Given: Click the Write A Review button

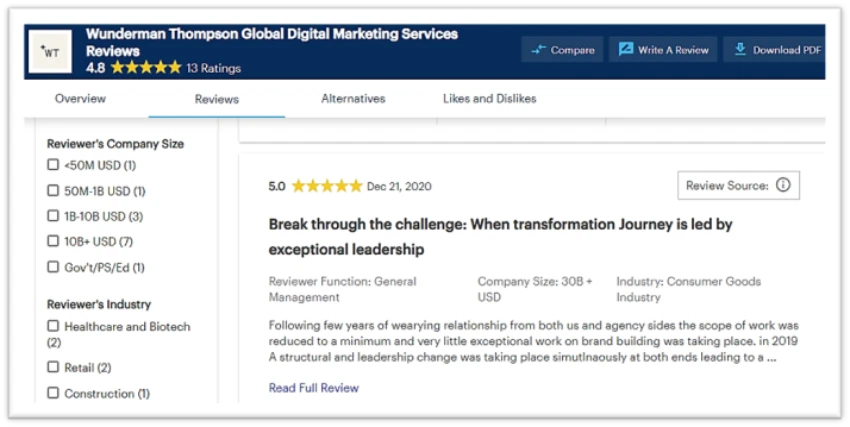Looking at the screenshot, I should 663,50.
